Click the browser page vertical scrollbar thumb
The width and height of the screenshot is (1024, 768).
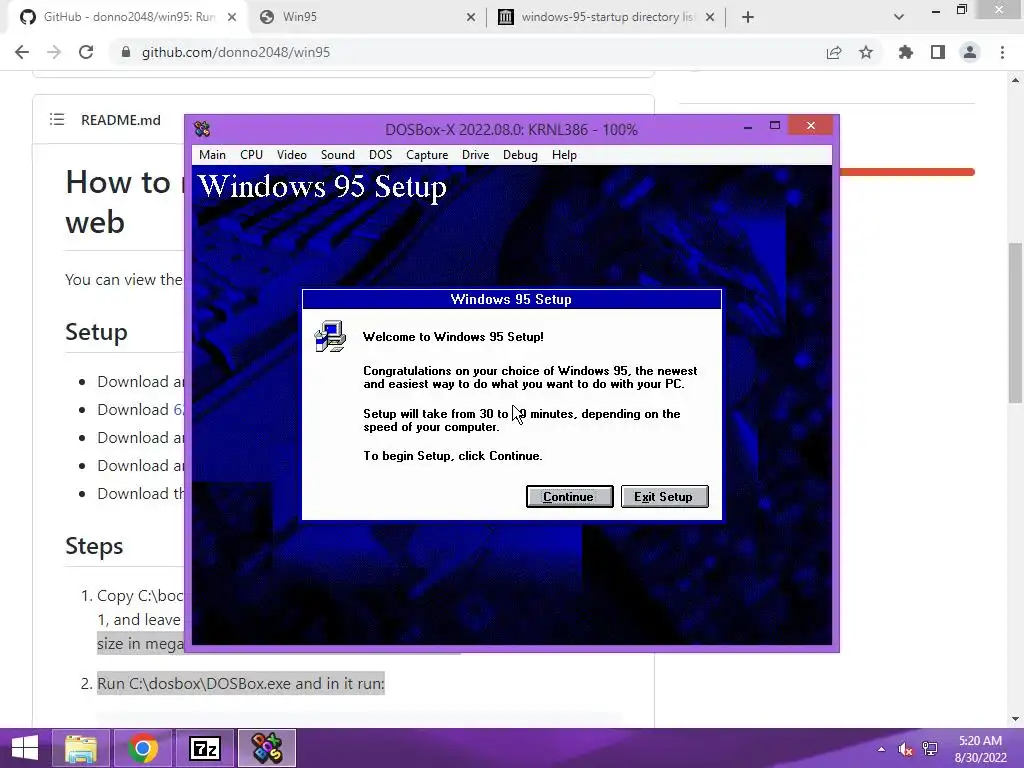(x=1015, y=323)
